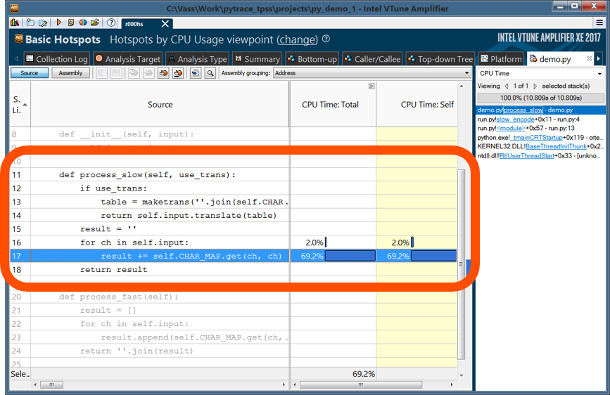This screenshot has width=610, height=395.
Task: Change the viewpoint via the change link
Action: pos(298,39)
